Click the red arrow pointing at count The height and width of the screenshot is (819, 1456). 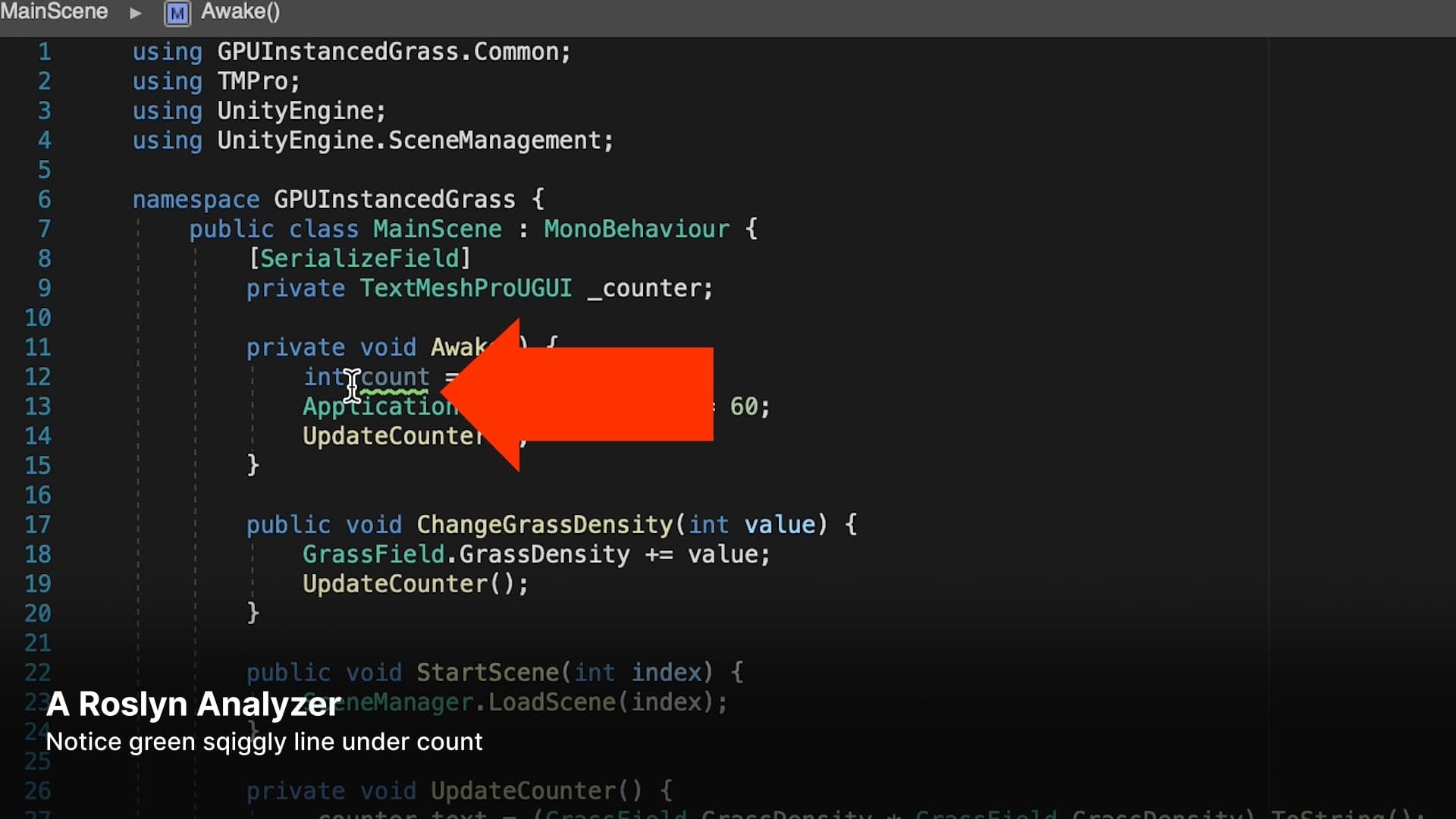(576, 394)
